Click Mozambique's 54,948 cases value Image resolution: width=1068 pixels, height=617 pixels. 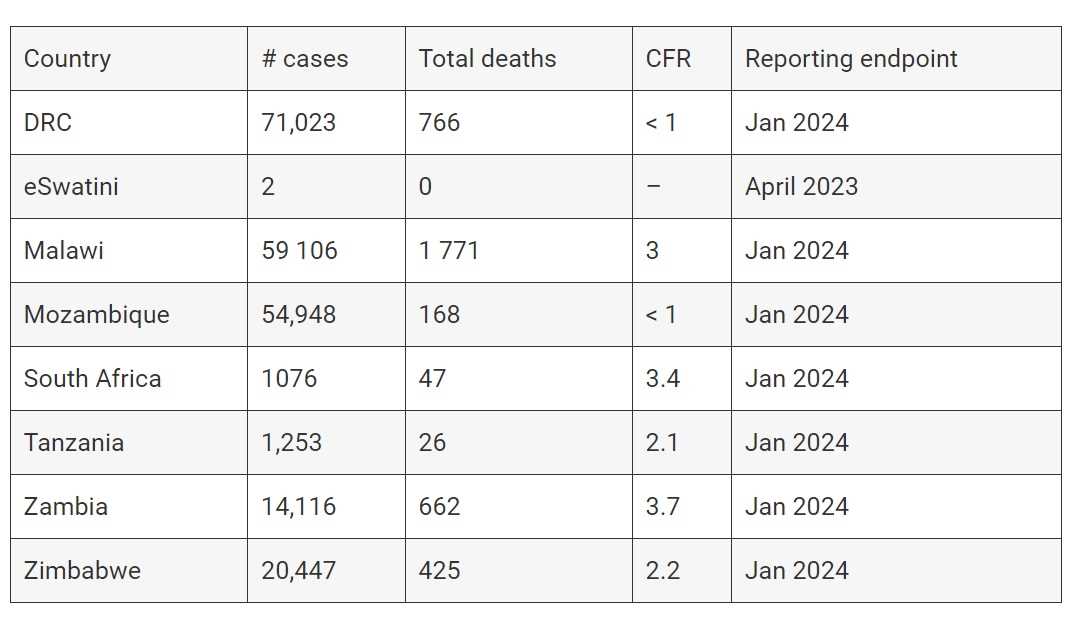tap(299, 315)
